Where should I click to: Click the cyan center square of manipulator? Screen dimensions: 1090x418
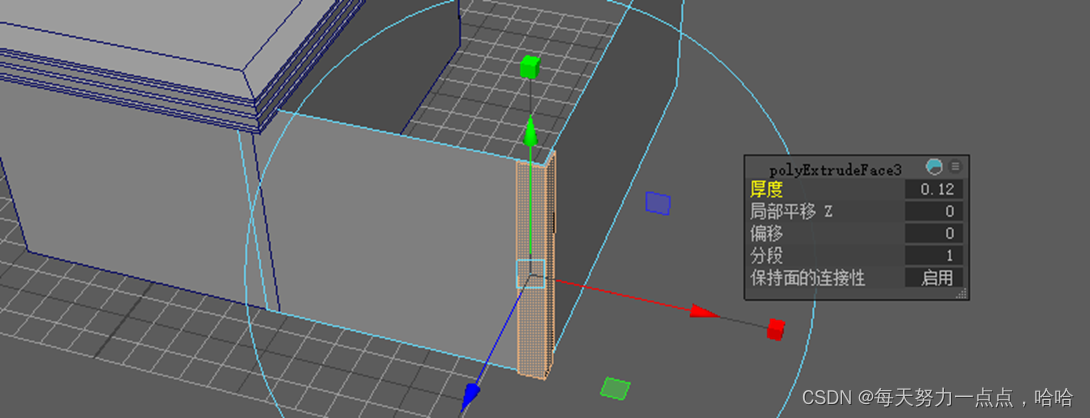point(530,274)
